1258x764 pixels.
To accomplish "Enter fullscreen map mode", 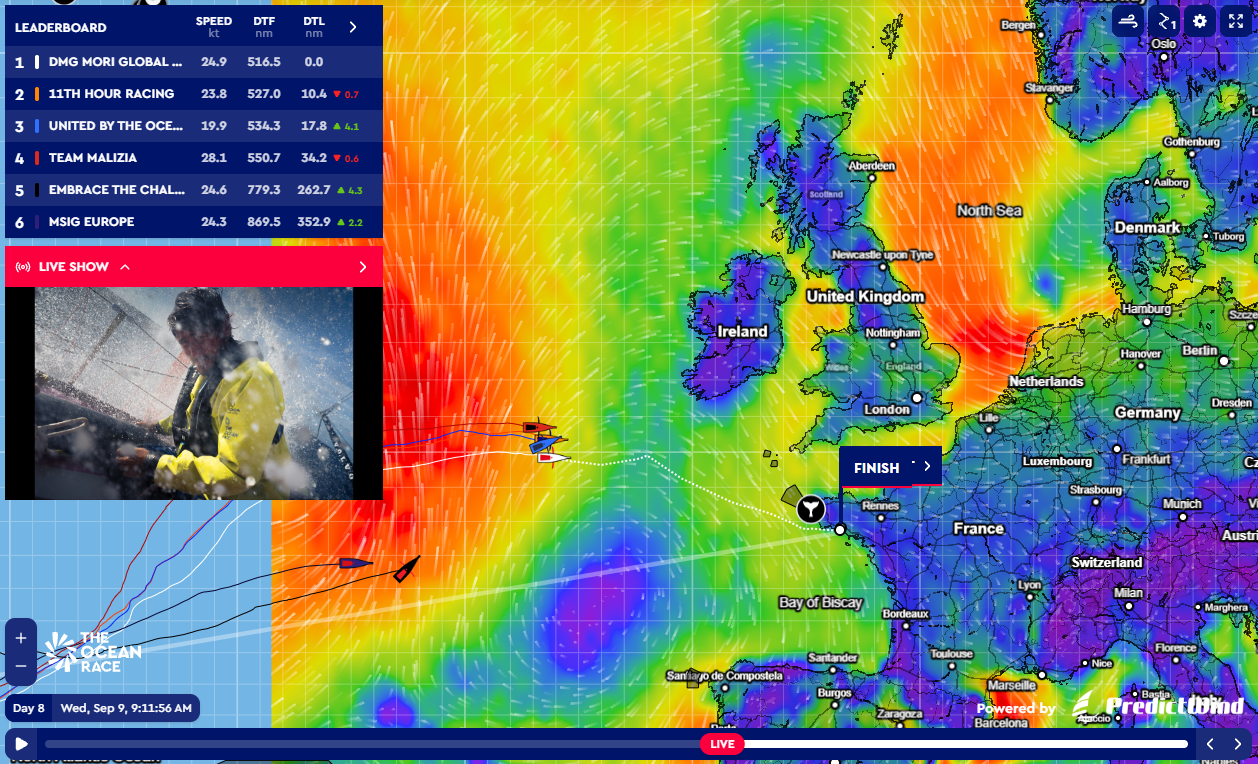I will (x=1236, y=21).
